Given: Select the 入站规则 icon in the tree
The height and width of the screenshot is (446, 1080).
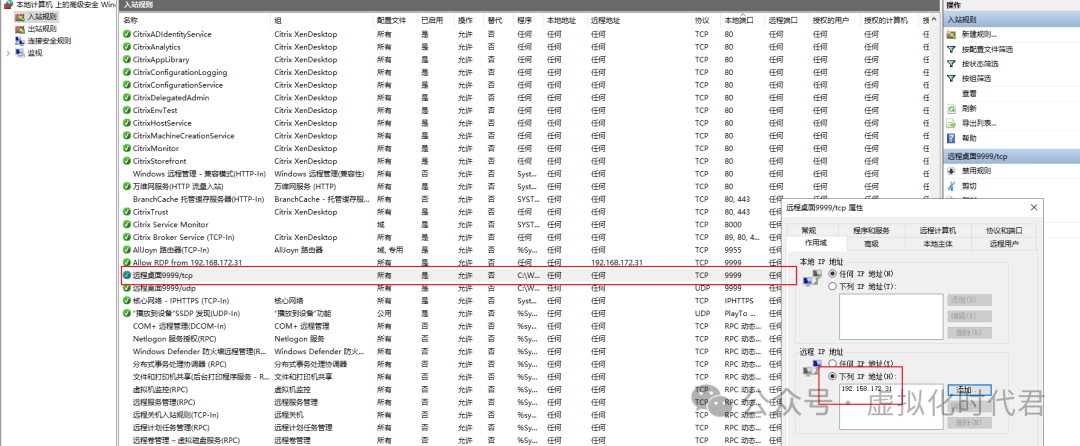Looking at the screenshot, I should pos(20,17).
